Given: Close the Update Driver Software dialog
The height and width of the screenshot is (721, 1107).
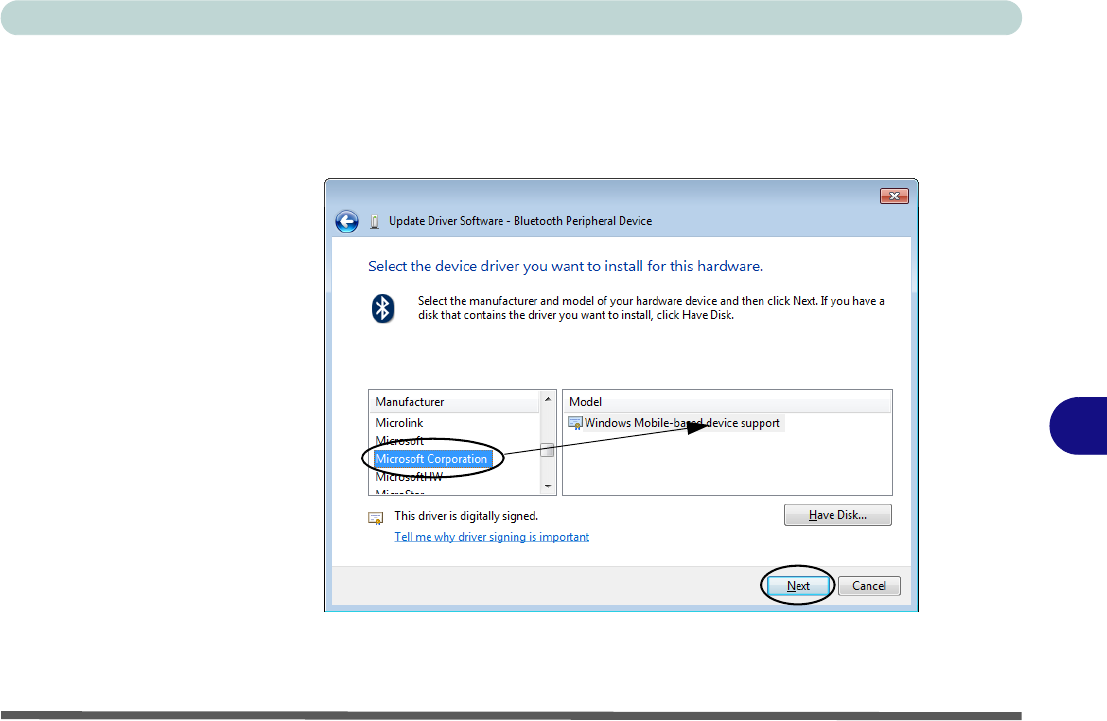Looking at the screenshot, I should click(894, 196).
